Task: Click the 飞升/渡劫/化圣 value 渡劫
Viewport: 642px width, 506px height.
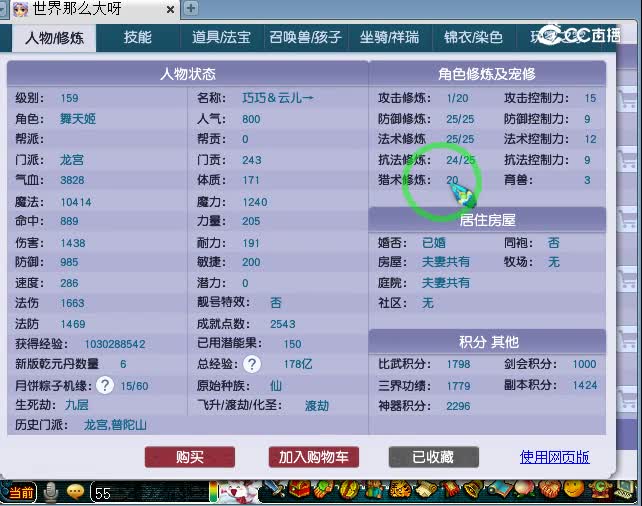Action: (x=316, y=406)
